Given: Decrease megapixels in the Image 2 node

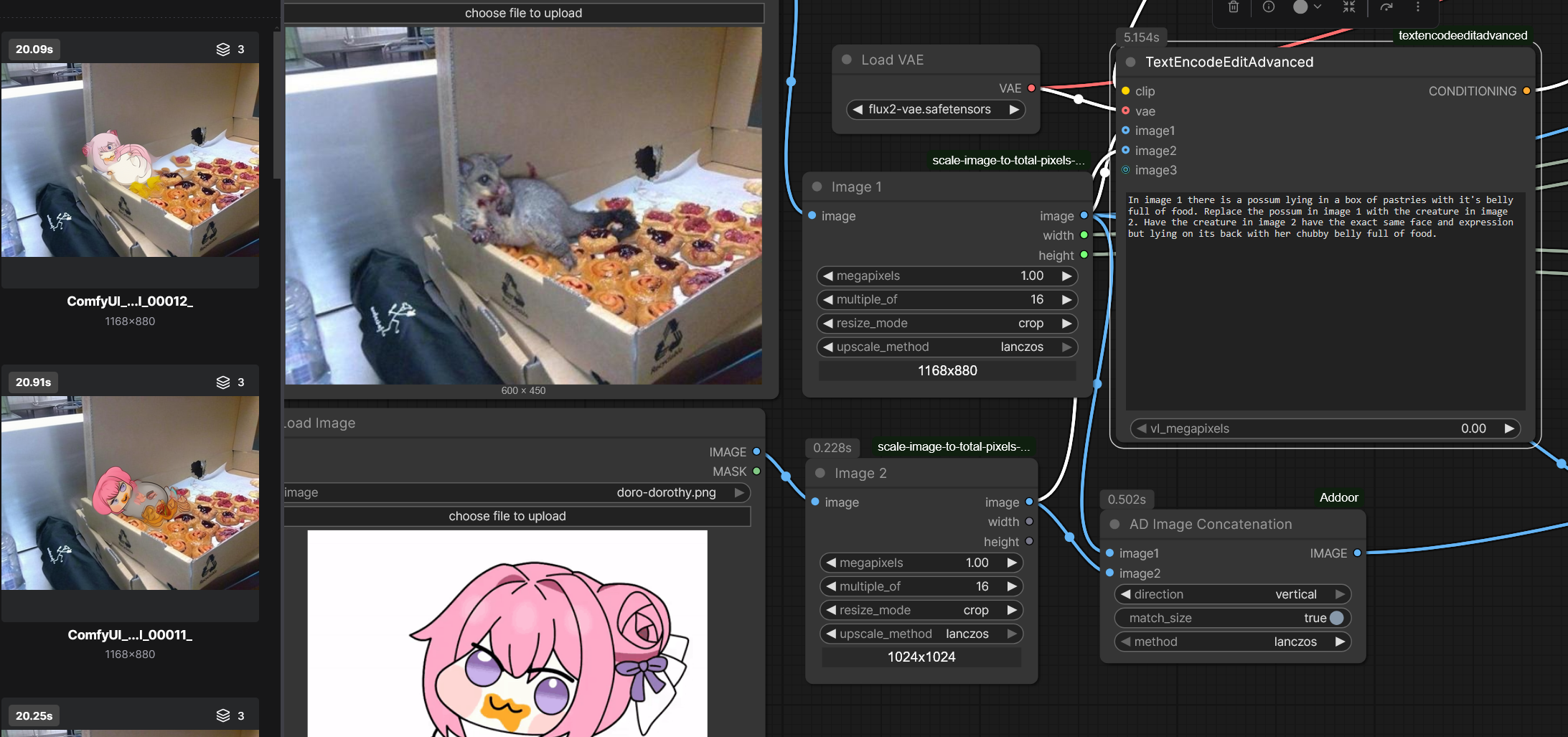Looking at the screenshot, I should click(x=831, y=563).
